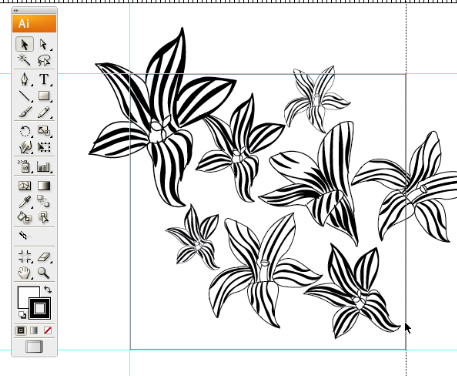Activate the Zoom magnifier tool
The height and width of the screenshot is (376, 457).
[x=44, y=273]
